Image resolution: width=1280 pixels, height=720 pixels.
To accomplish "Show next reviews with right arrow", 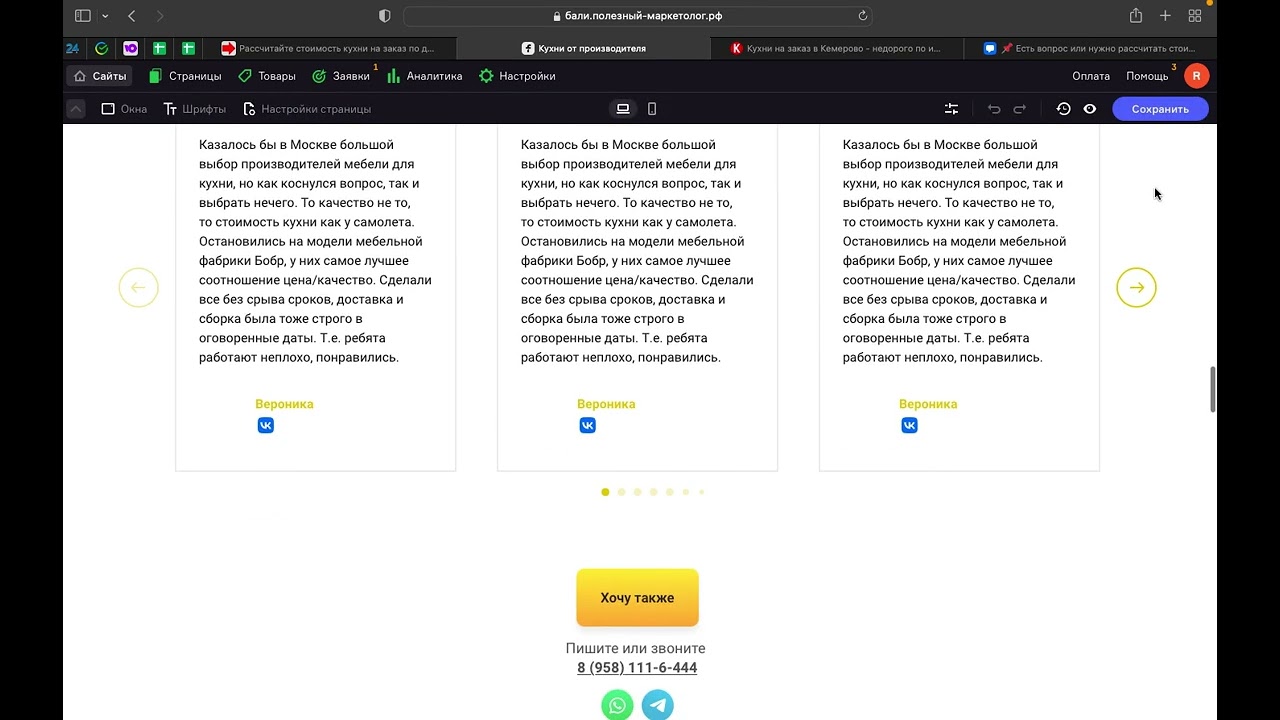I will [1136, 288].
